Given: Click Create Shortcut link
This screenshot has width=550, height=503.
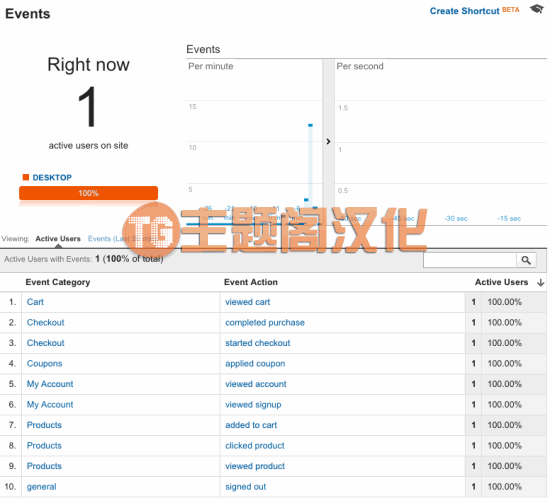Looking at the screenshot, I should [x=464, y=11].
